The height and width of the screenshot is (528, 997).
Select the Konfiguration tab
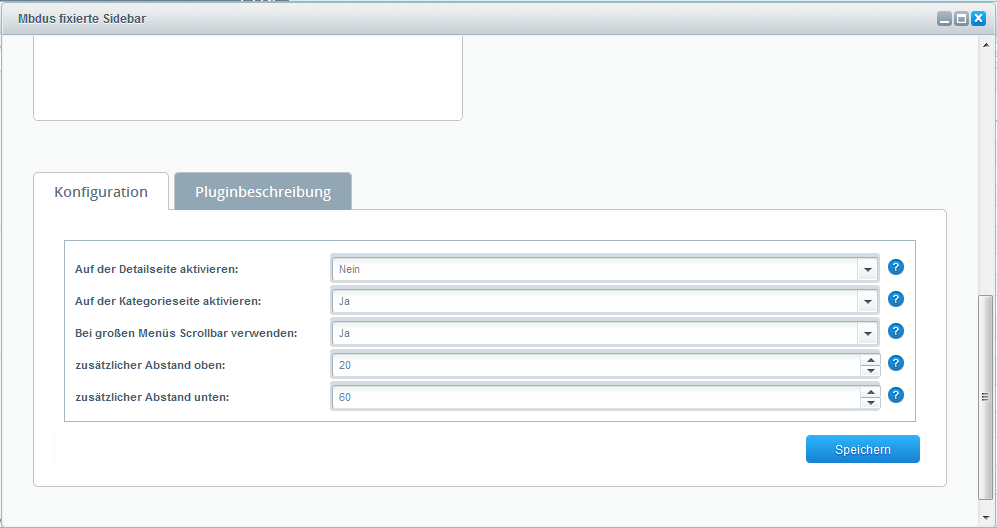(101, 192)
